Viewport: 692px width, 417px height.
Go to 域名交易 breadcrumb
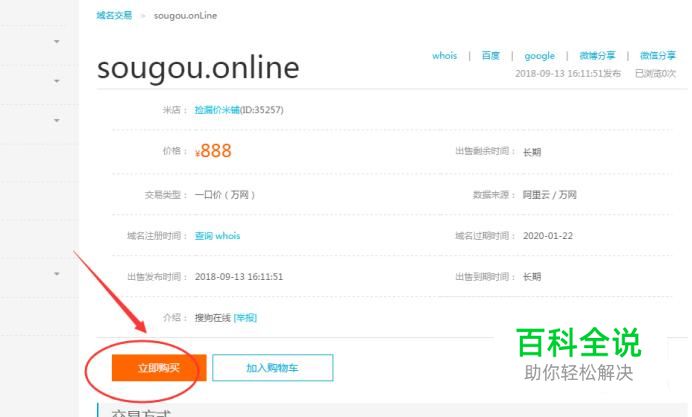(x=114, y=15)
